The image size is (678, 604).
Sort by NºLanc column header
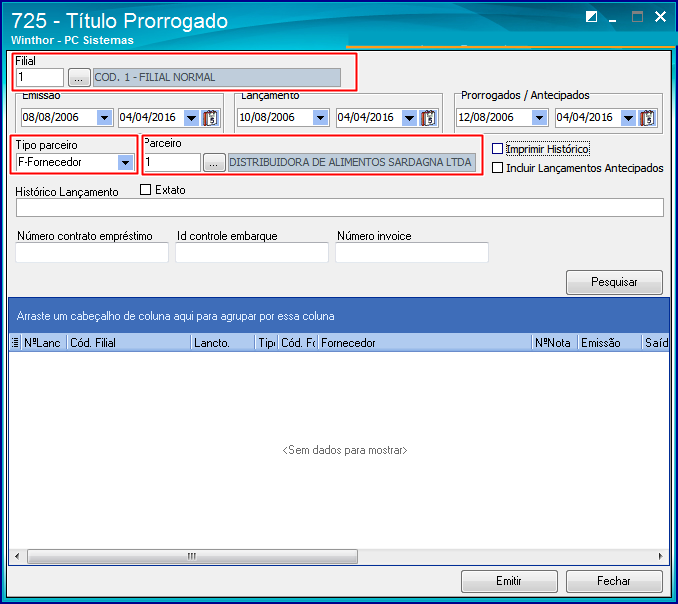click(43, 343)
